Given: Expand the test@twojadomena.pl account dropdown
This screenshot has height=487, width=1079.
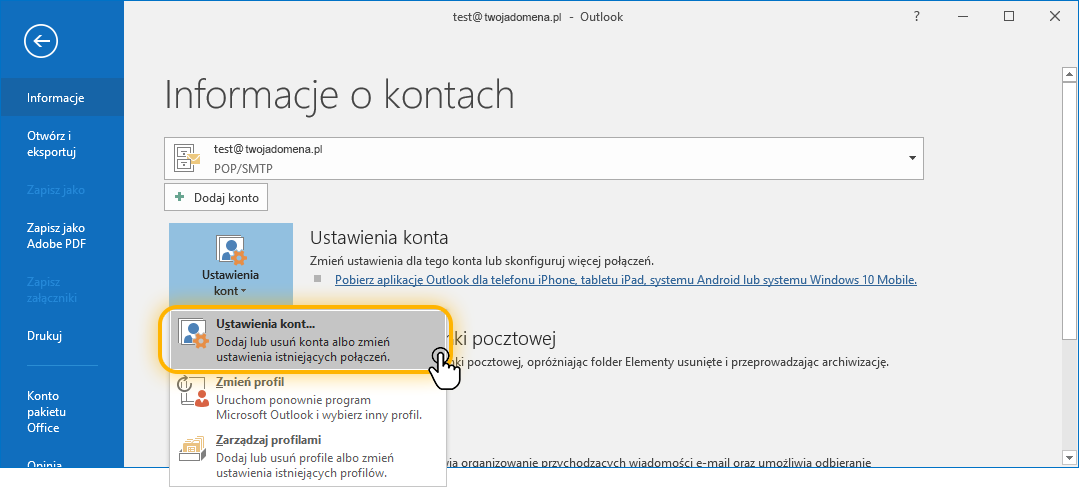Looking at the screenshot, I should (912, 158).
